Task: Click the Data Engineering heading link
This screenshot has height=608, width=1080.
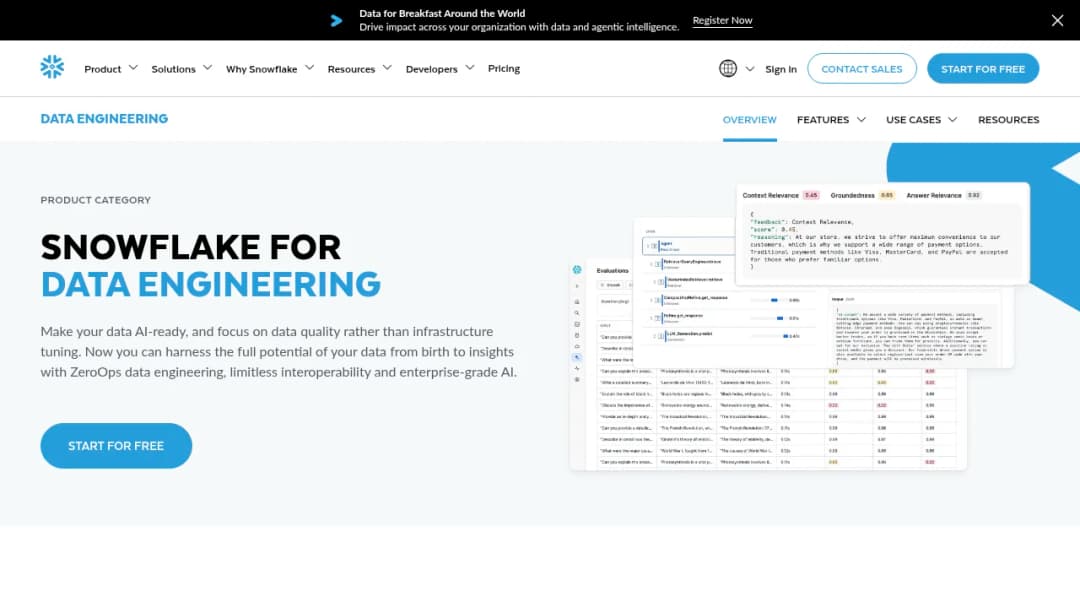Action: (104, 118)
